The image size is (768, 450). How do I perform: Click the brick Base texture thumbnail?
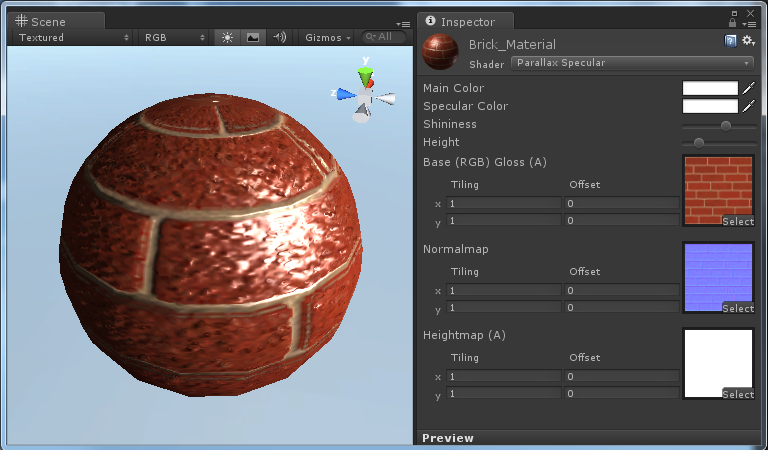pos(718,190)
